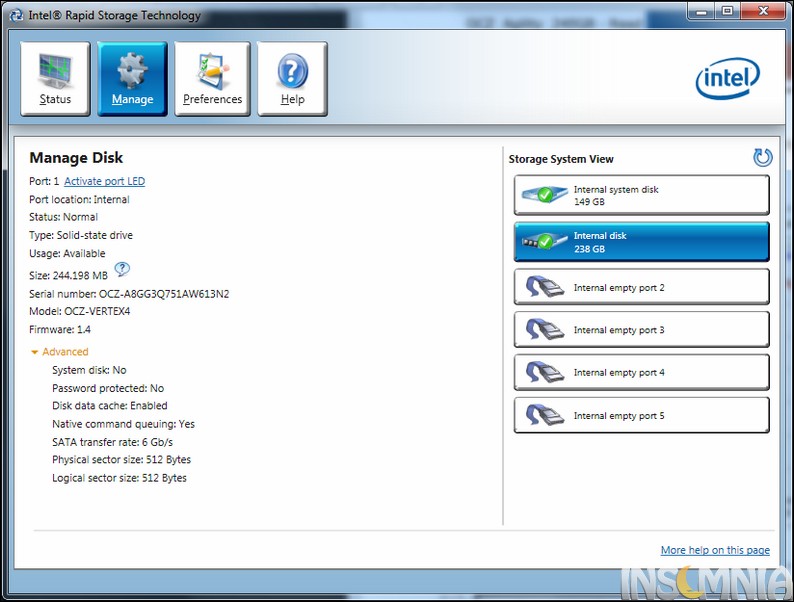Viewport: 794px width, 602px height.
Task: Click the Manage Disk heading
Action: [76, 157]
